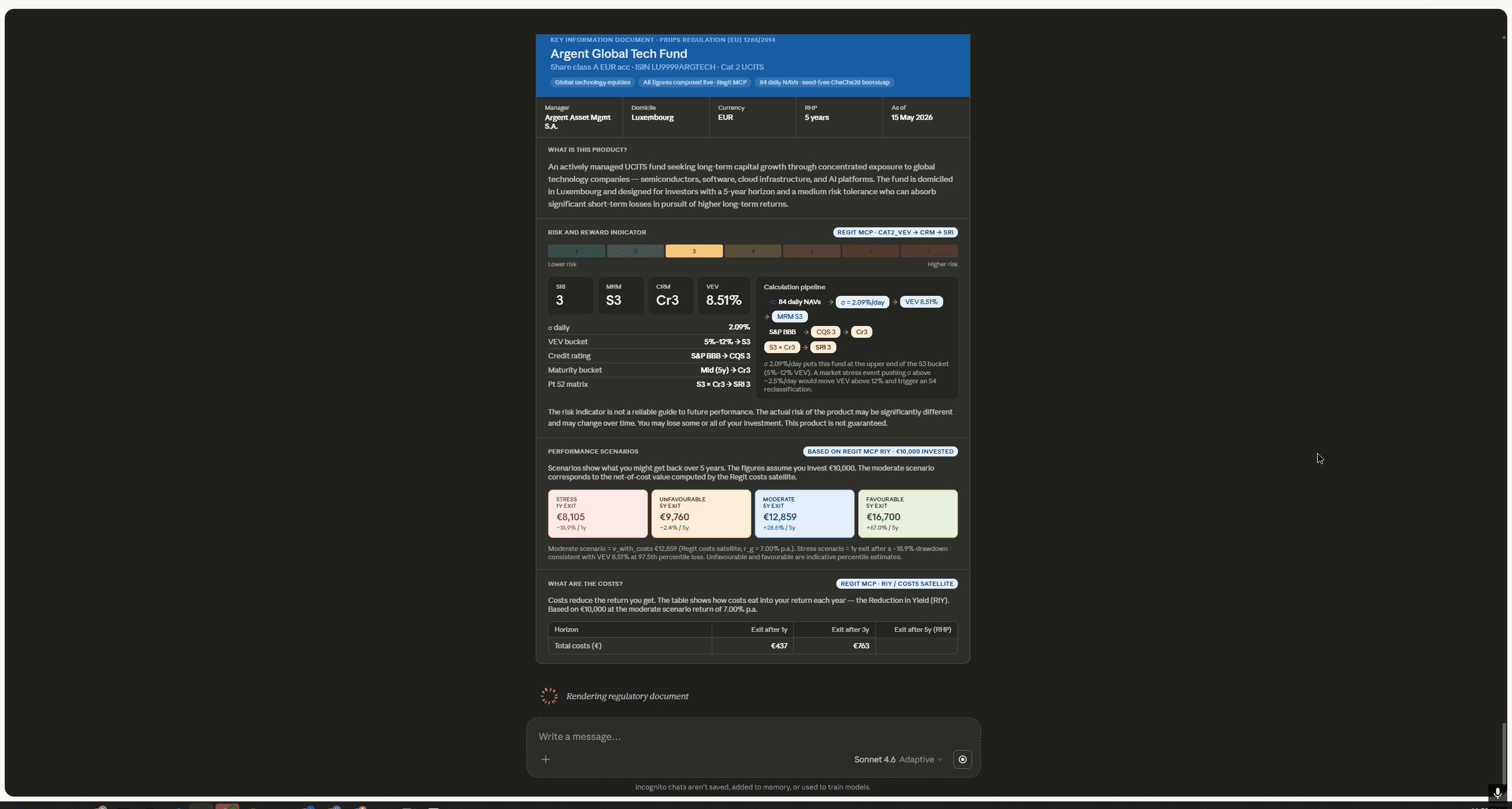Click the stop response button
This screenshot has height=809, width=1512.
tap(963, 759)
